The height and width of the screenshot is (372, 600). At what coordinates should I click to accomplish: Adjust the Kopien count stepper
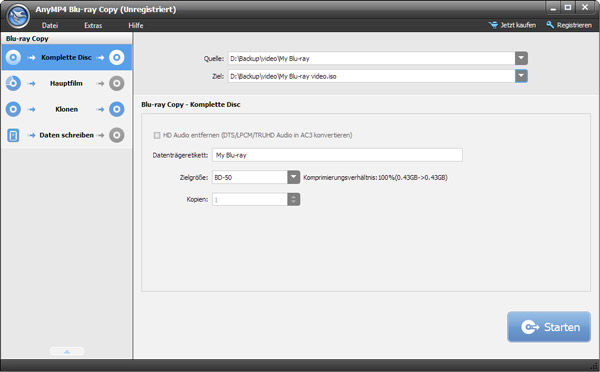point(293,199)
